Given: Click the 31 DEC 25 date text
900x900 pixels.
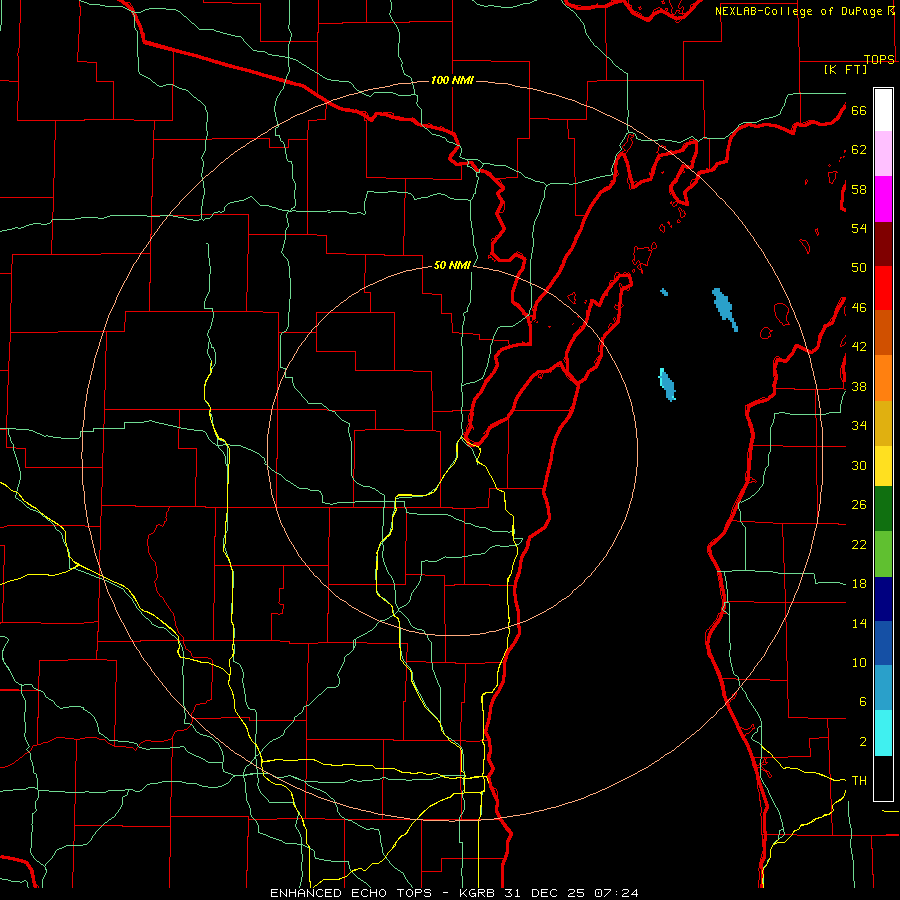Looking at the screenshot, I should click(x=547, y=893).
